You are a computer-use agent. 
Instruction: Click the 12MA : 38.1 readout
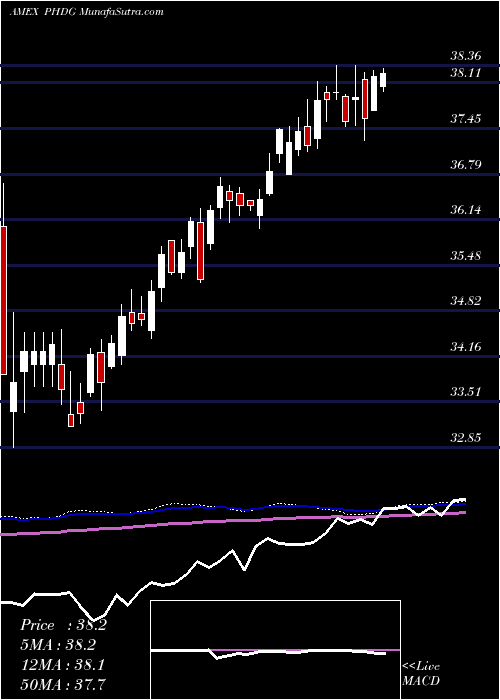(x=62, y=665)
